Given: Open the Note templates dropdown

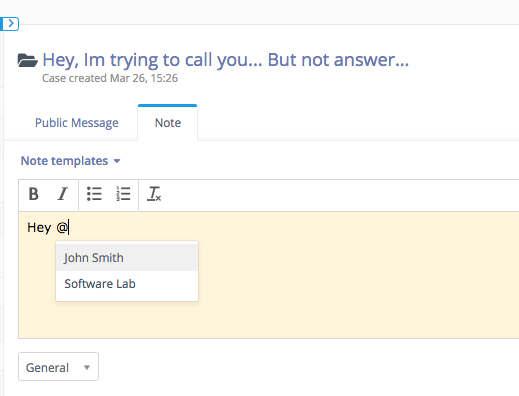Looking at the screenshot, I should click(x=70, y=161).
